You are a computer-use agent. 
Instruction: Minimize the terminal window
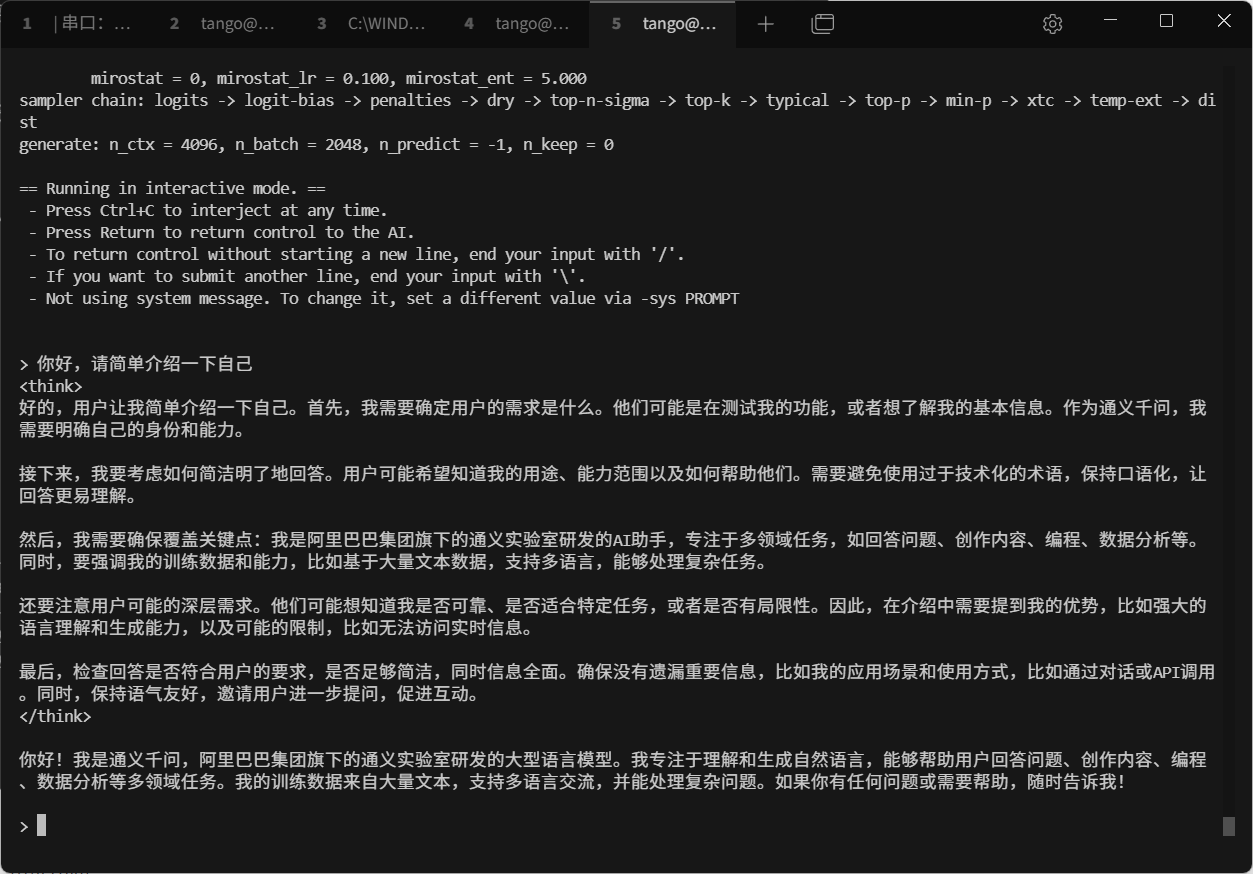tap(1109, 21)
